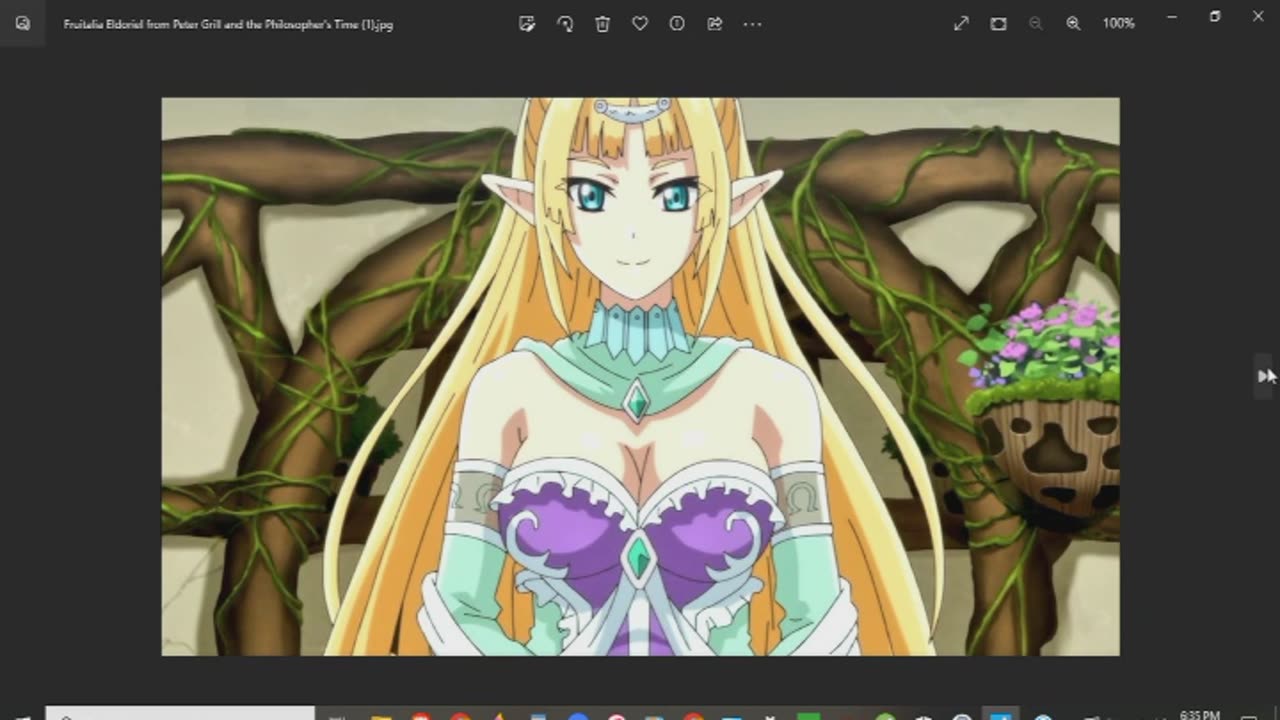Go to the next photo with the right arrow
The width and height of the screenshot is (1280, 720).
pyautogui.click(x=1266, y=376)
